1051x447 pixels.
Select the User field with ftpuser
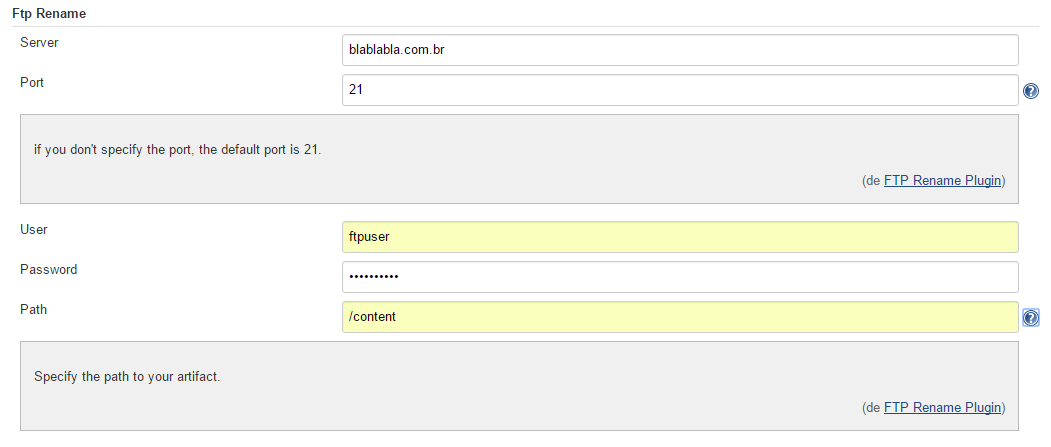click(680, 237)
